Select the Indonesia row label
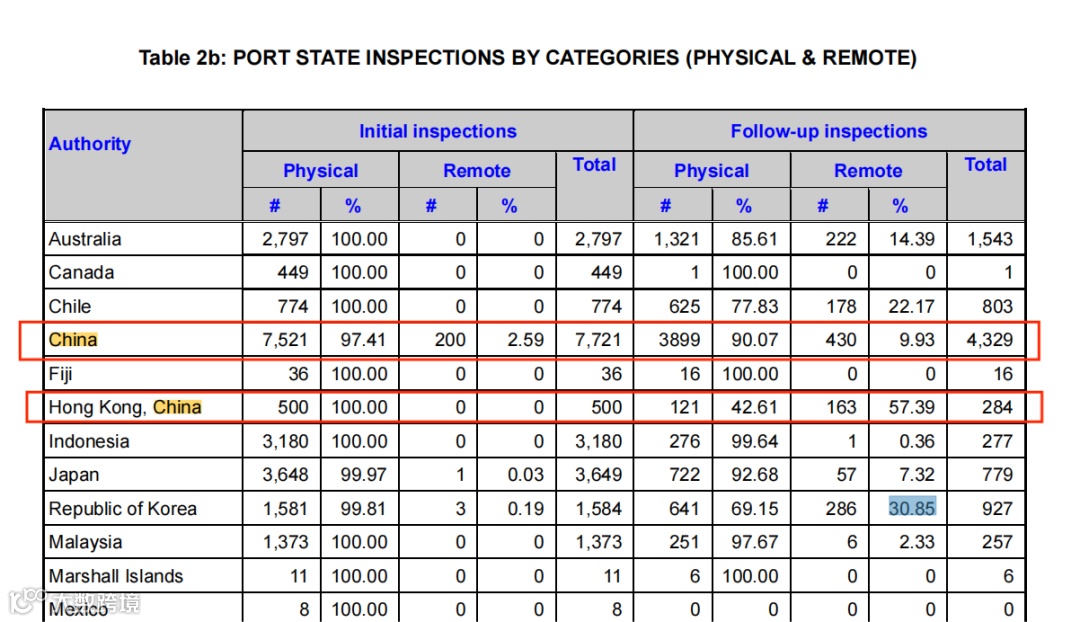This screenshot has width=1080, height=622. [x=89, y=441]
